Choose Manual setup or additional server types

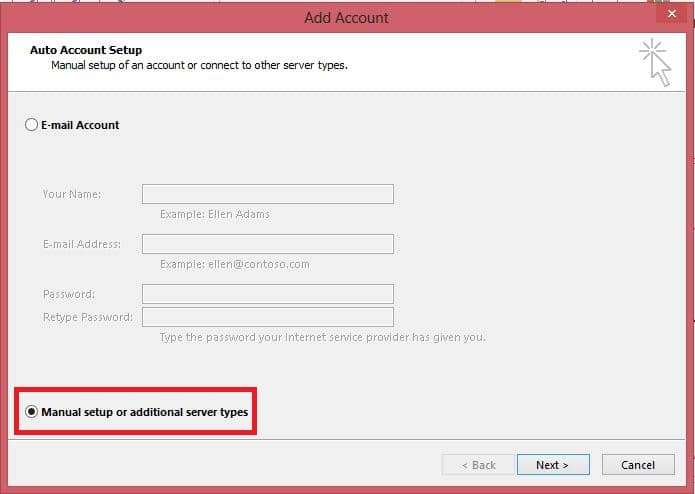coord(32,412)
